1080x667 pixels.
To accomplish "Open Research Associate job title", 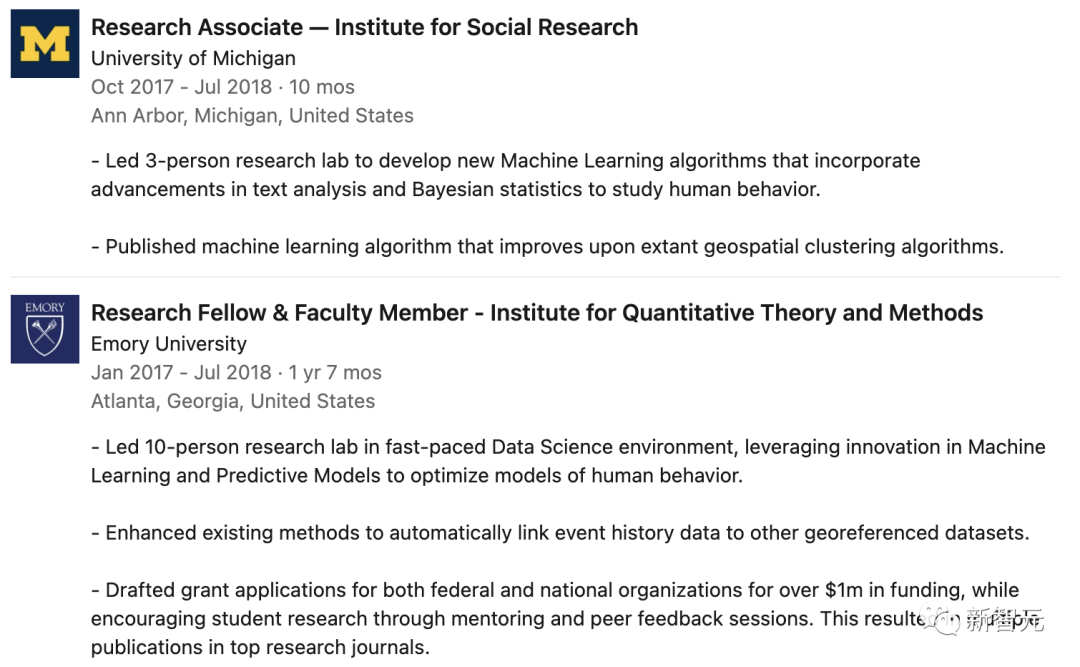I will click(364, 28).
